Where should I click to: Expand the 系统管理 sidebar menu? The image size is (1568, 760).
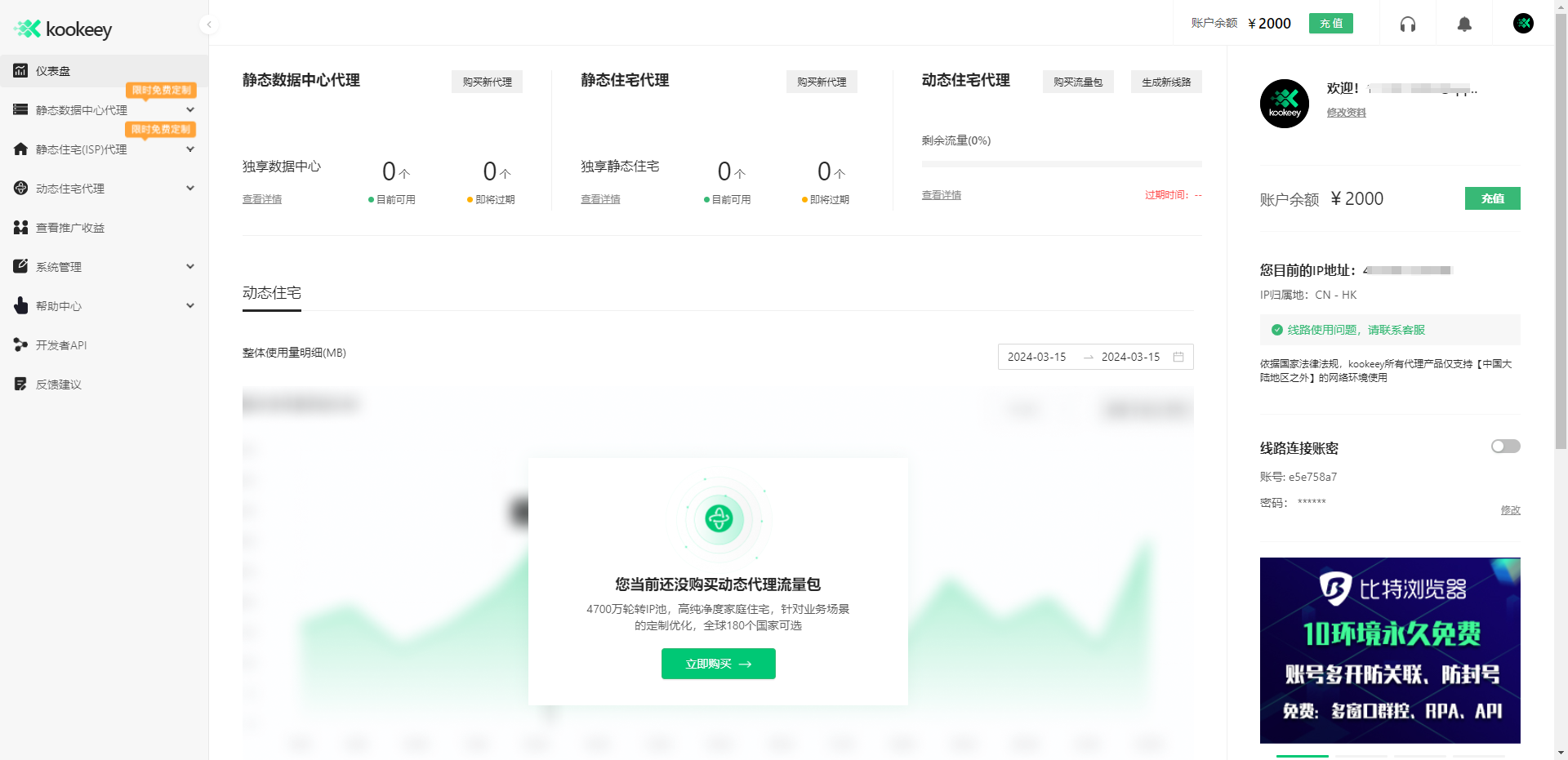pos(190,267)
